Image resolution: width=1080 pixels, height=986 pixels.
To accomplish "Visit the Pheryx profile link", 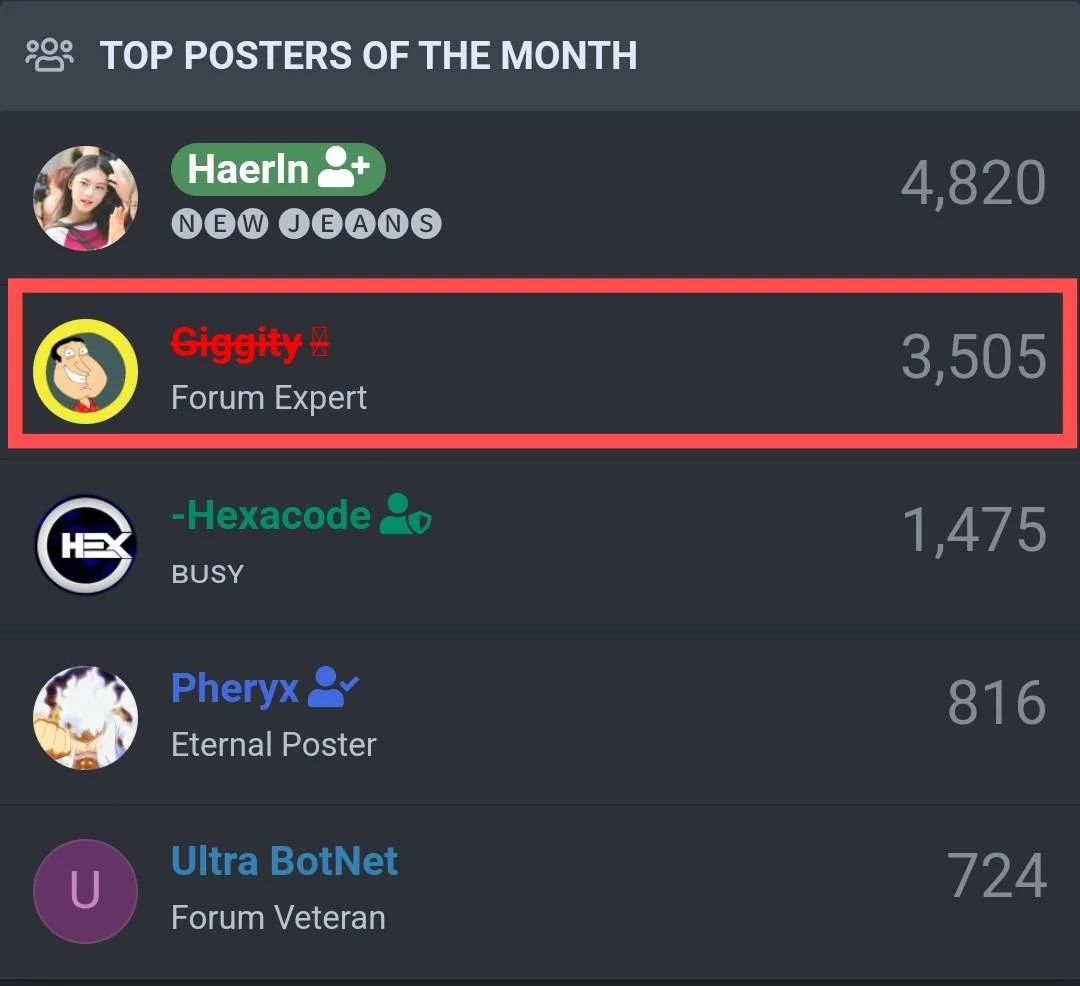I will point(235,689).
